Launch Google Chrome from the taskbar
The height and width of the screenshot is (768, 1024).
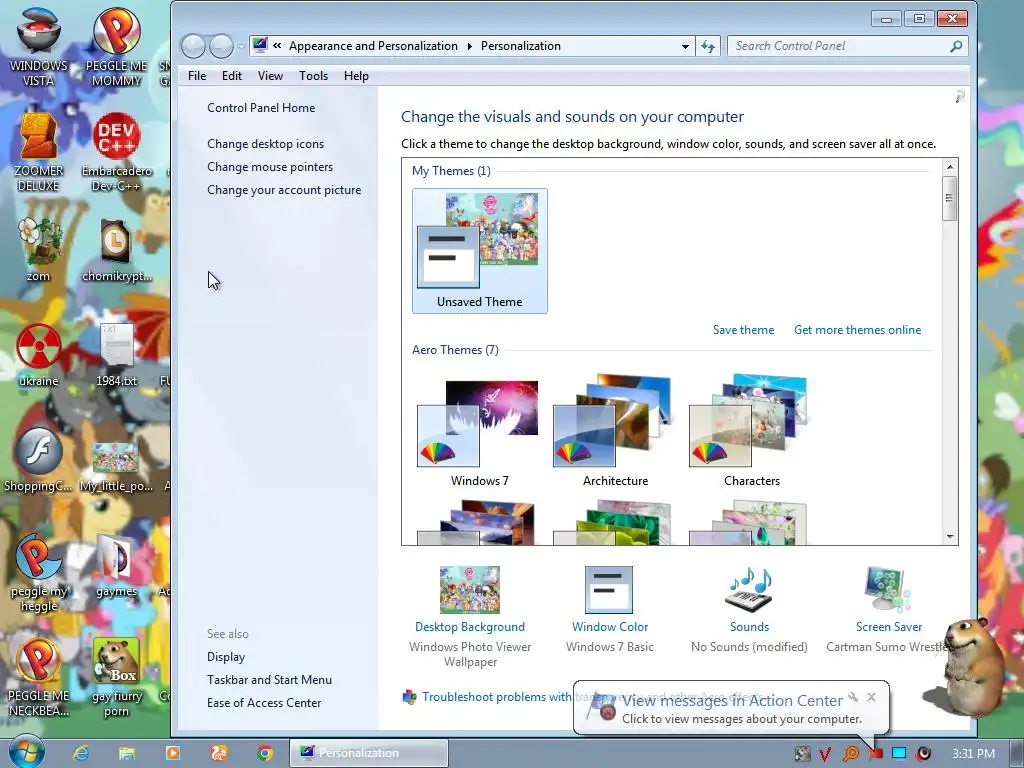coord(264,753)
